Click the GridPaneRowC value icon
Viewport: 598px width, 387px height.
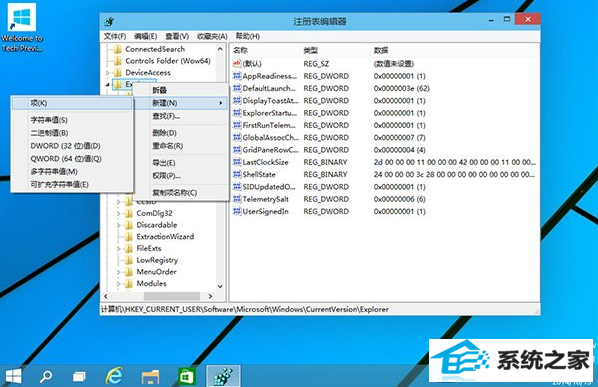[237, 150]
